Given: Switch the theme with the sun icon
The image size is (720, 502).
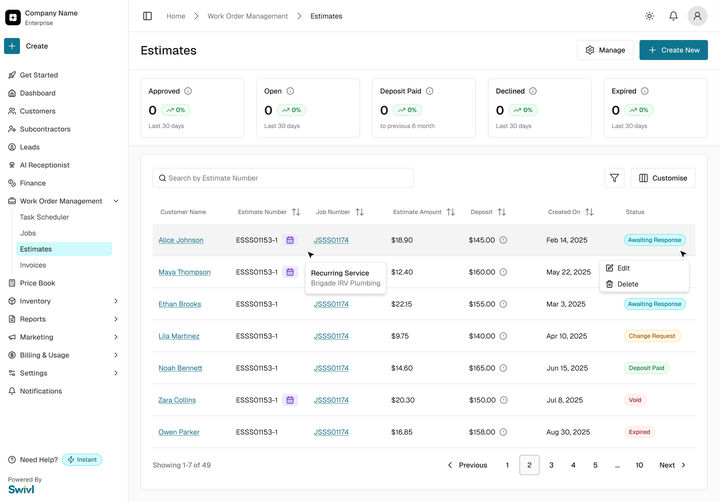Looking at the screenshot, I should pos(649,16).
